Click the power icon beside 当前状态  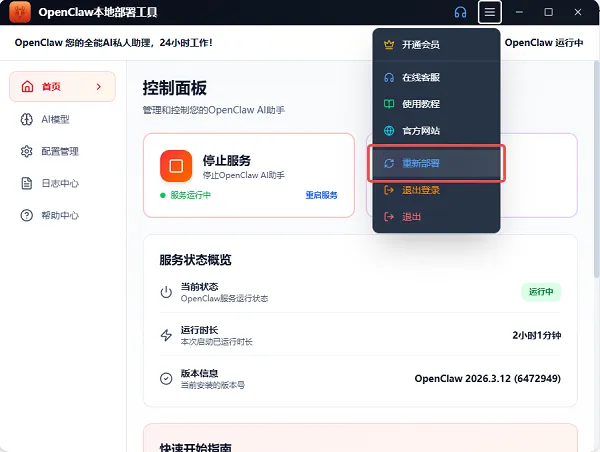(x=166, y=292)
